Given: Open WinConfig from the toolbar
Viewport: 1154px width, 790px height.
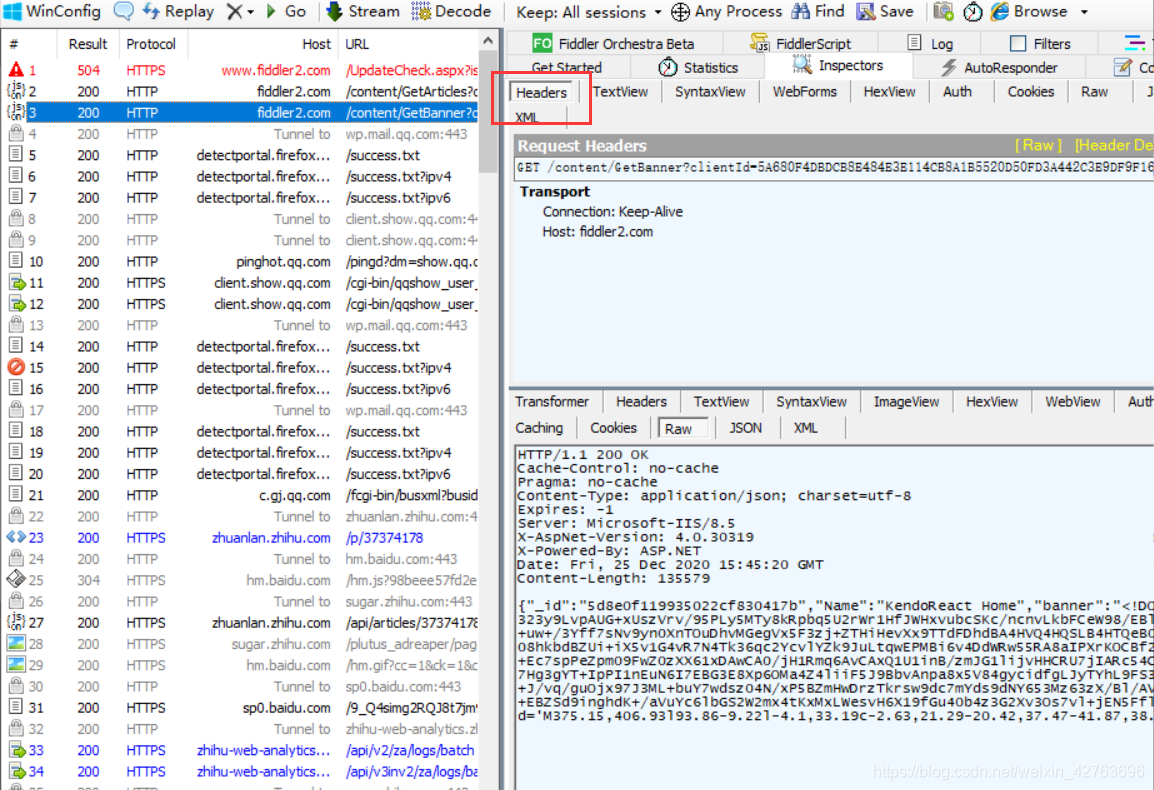Looking at the screenshot, I should pos(52,11).
